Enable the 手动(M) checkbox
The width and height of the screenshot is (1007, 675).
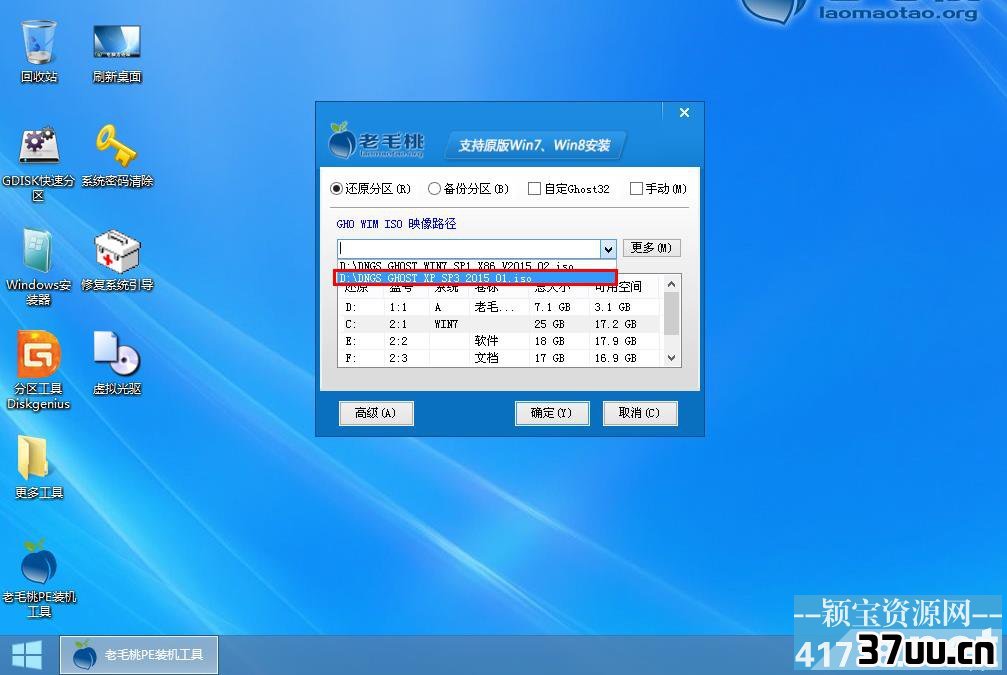[x=658, y=189]
